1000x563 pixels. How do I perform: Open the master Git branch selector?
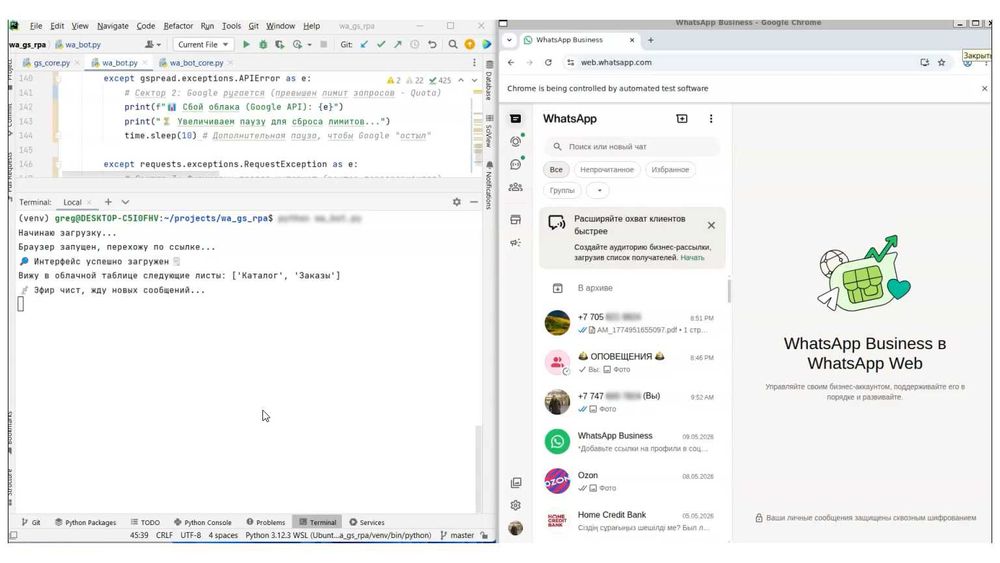(458, 536)
